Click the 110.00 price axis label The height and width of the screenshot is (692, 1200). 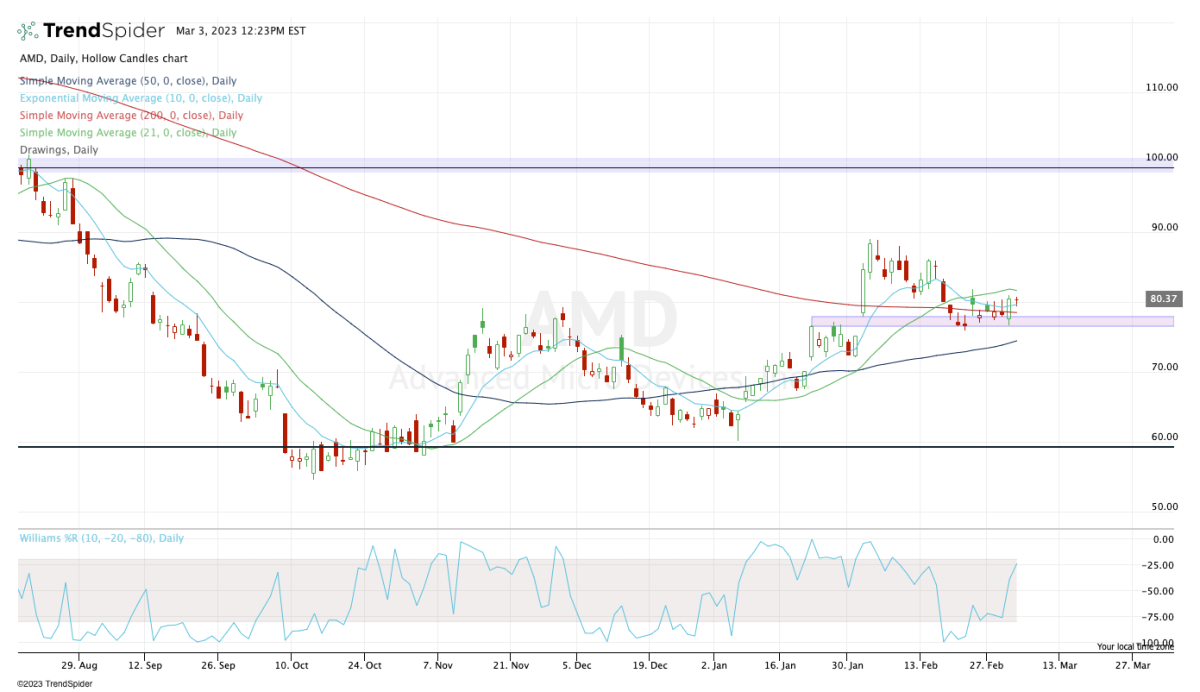click(1162, 88)
